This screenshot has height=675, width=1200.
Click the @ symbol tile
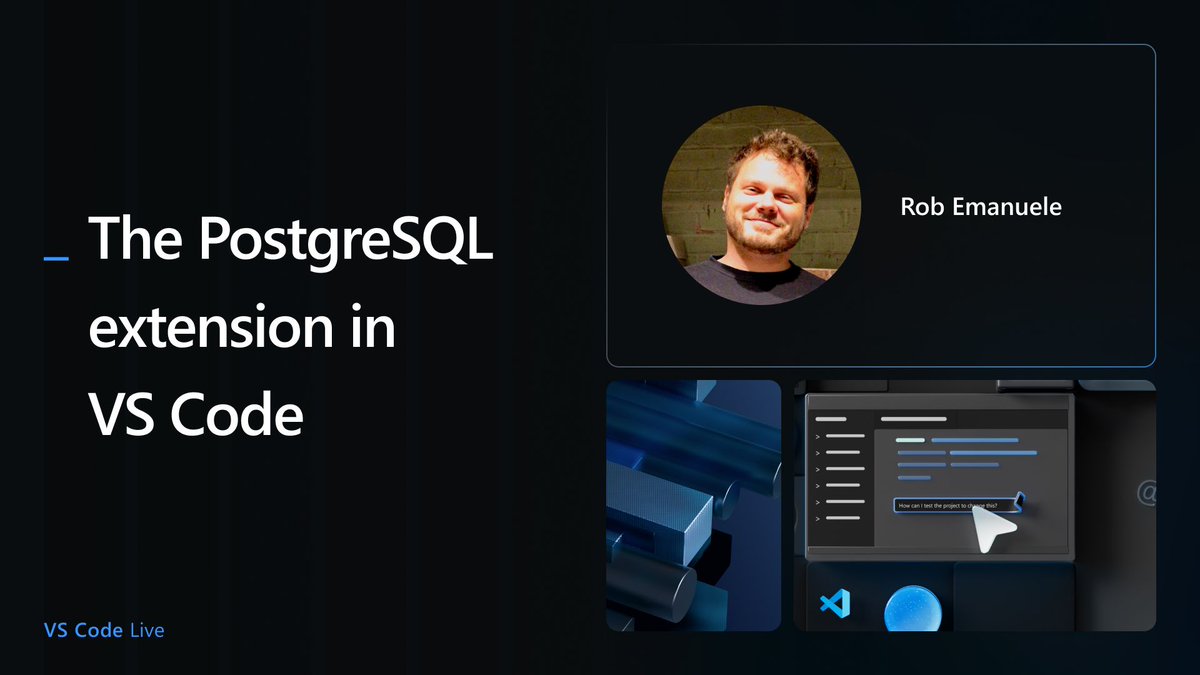[1147, 493]
